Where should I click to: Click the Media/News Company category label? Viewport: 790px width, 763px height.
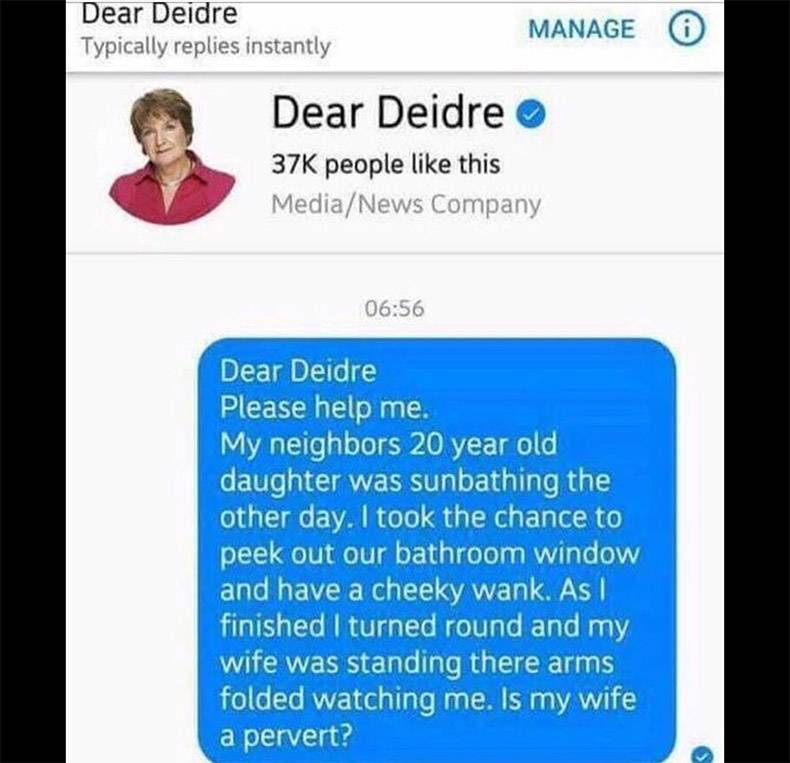[x=406, y=204]
